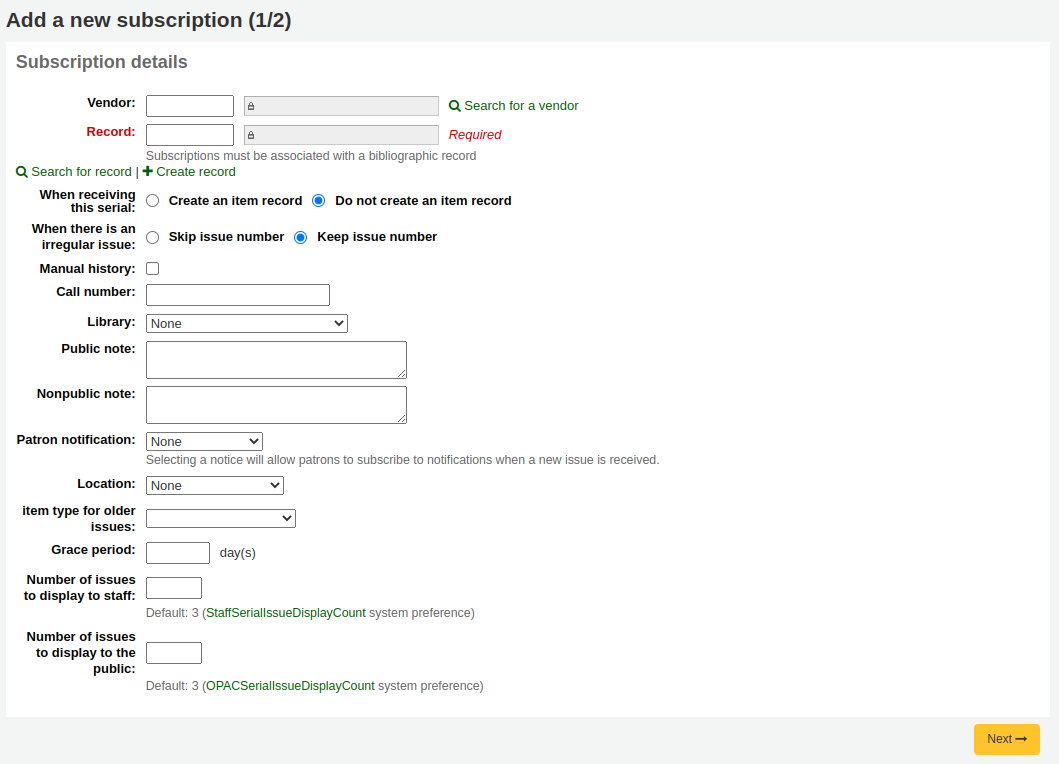
Task: Open the Location dropdown
Action: click(214, 484)
